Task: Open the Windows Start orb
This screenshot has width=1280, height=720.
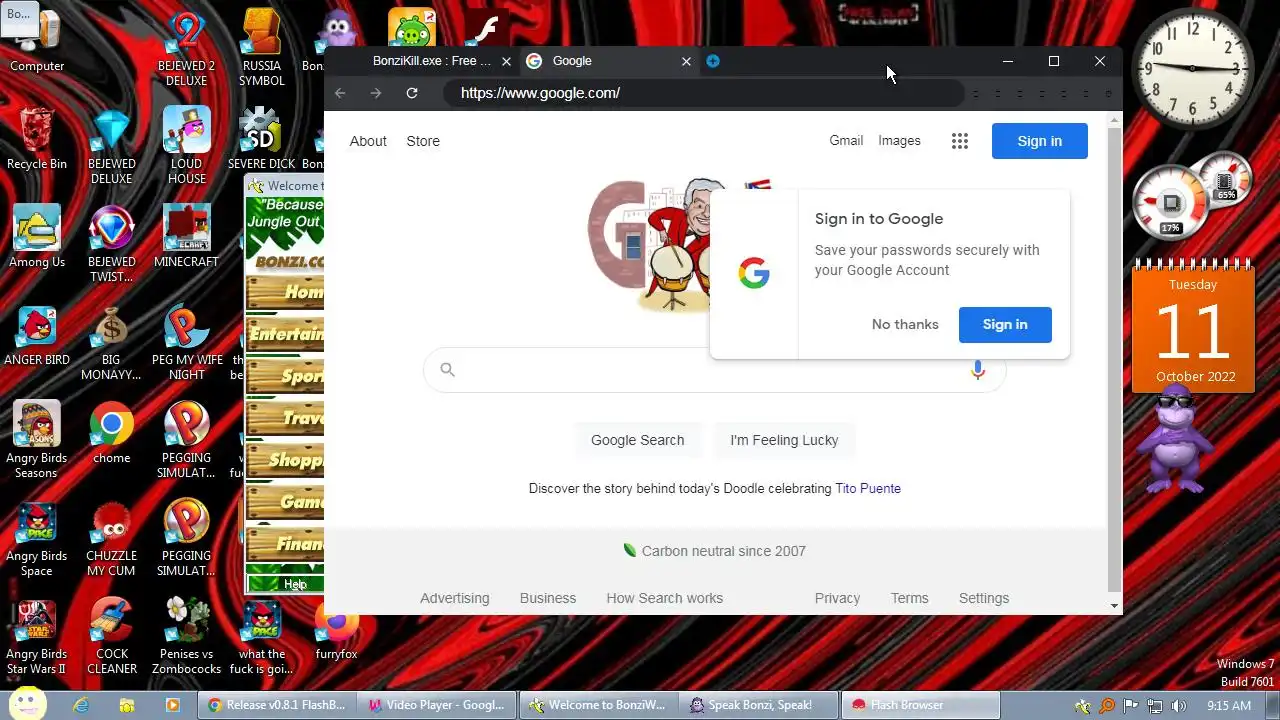Action: 27,702
